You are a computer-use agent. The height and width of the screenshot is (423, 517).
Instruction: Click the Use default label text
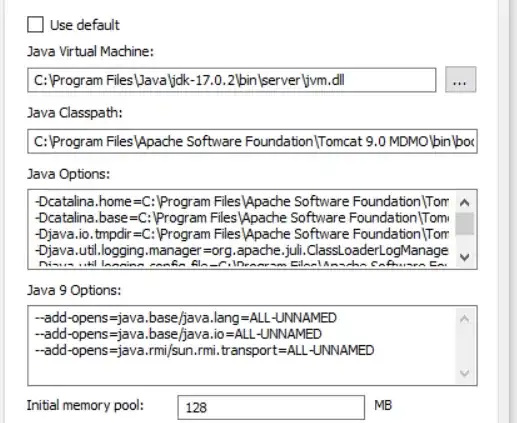(85, 25)
